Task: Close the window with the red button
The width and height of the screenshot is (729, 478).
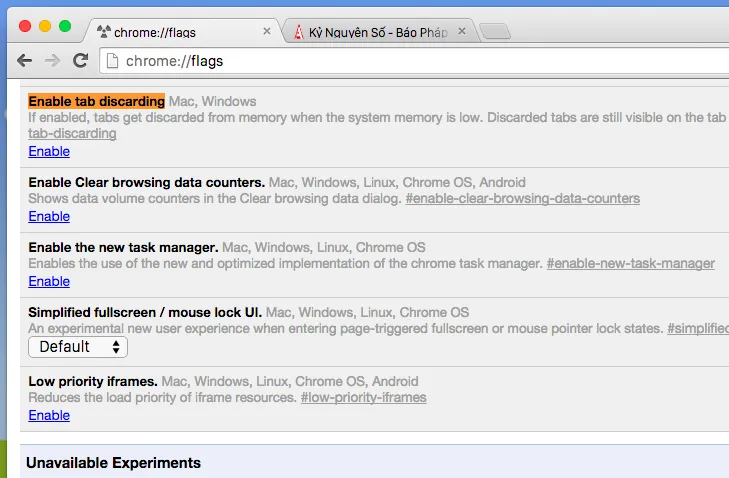Action: click(25, 26)
